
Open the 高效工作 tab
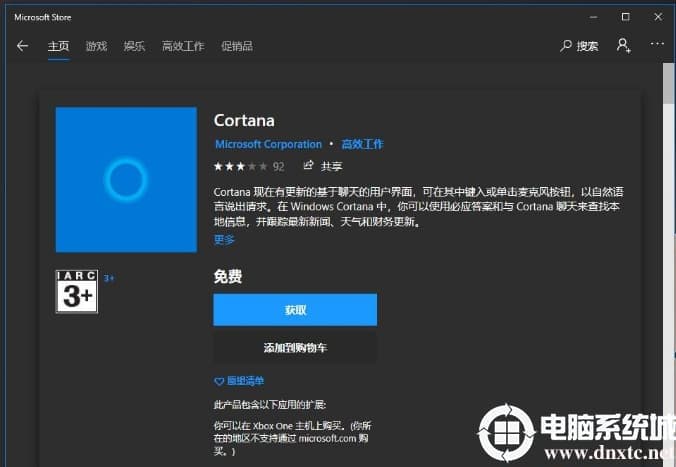click(183, 46)
